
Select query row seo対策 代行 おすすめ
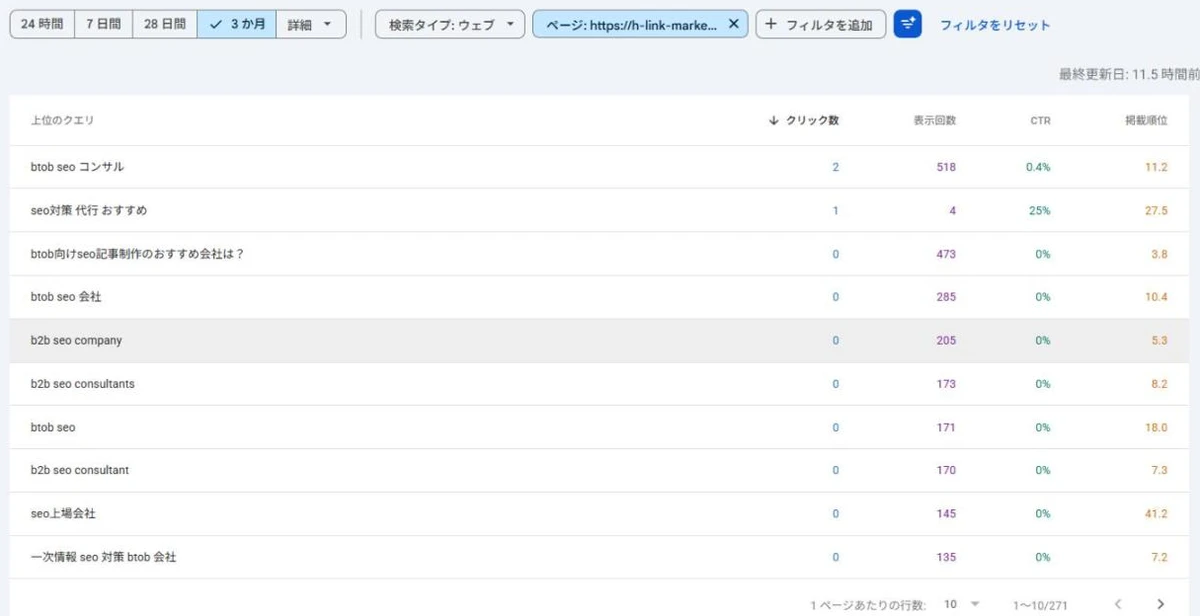(600, 211)
